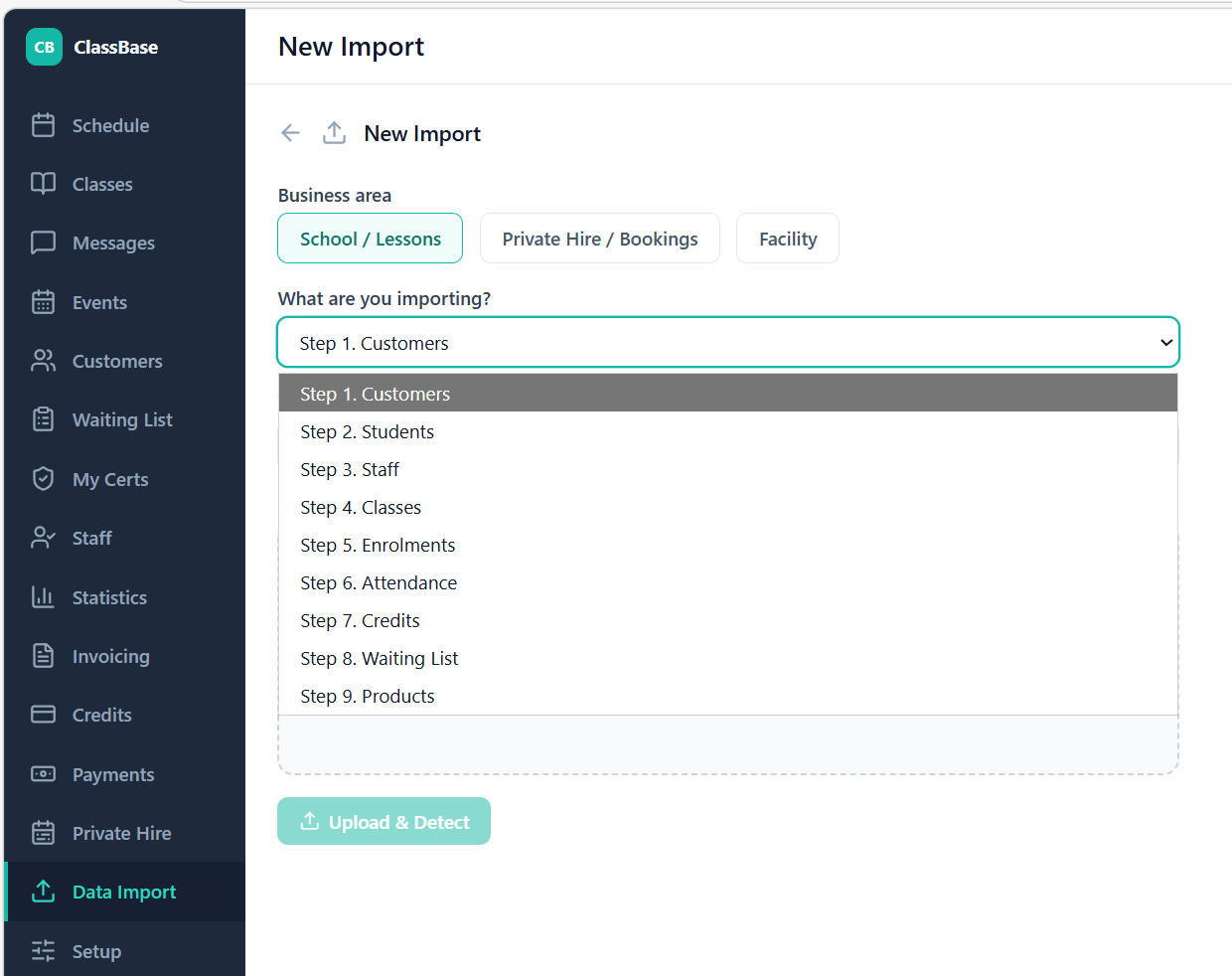
Task: Select School / Lessons business area
Action: click(x=370, y=239)
